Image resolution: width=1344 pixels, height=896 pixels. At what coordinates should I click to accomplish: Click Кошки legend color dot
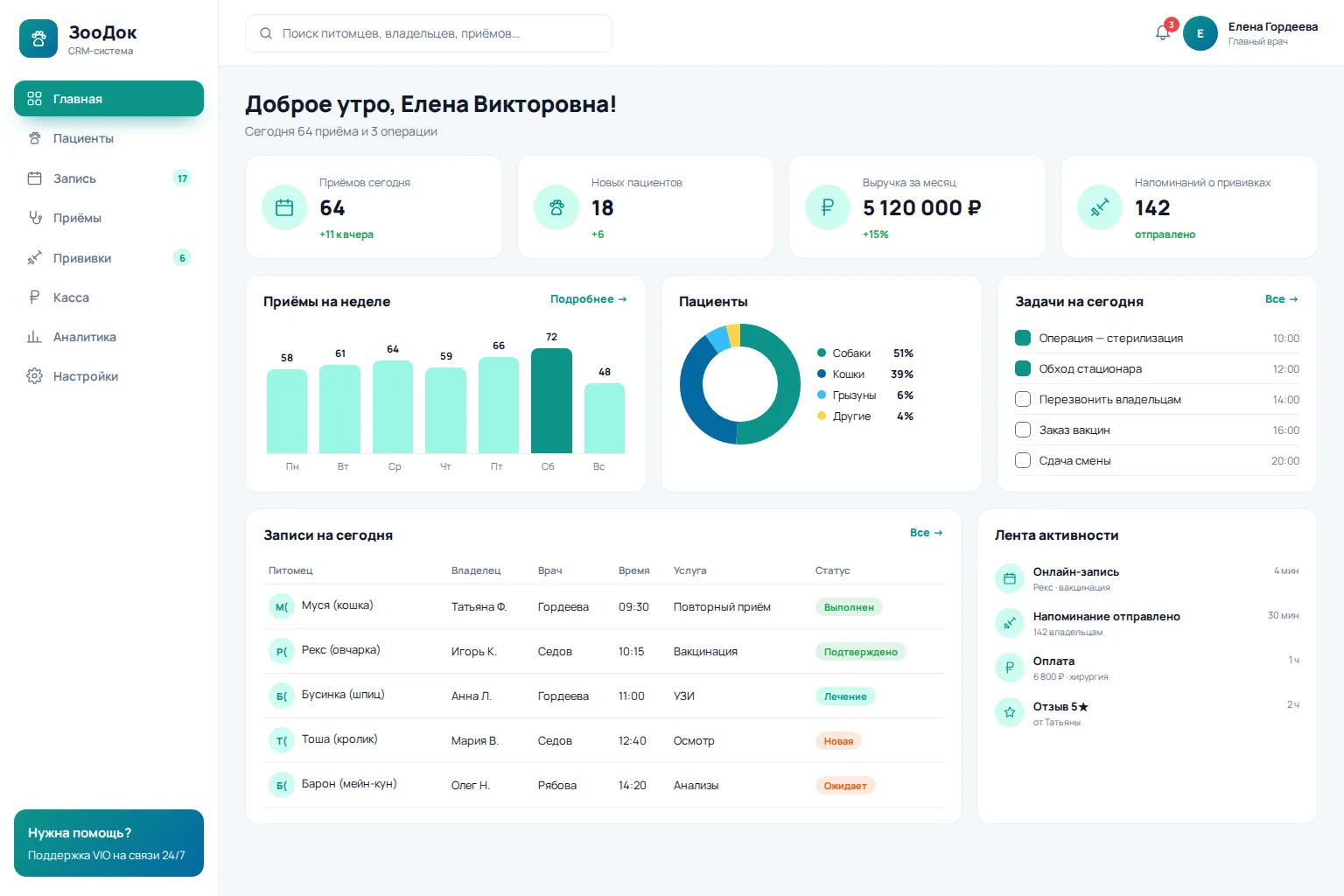pyautogui.click(x=822, y=374)
